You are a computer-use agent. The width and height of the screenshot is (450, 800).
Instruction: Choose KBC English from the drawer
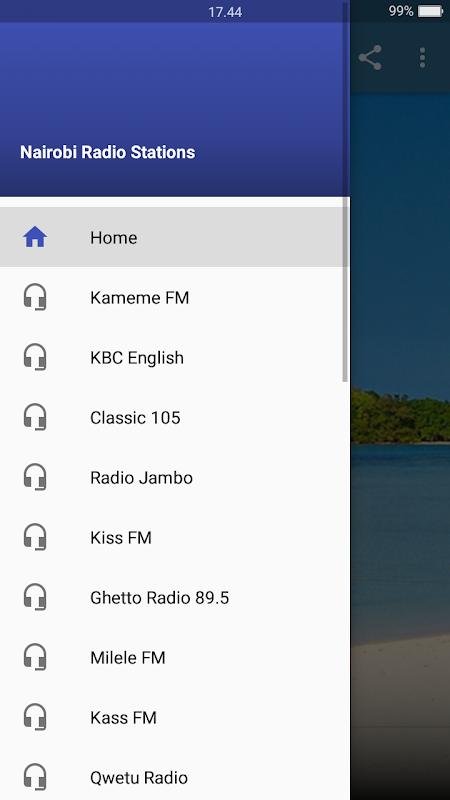click(x=175, y=357)
